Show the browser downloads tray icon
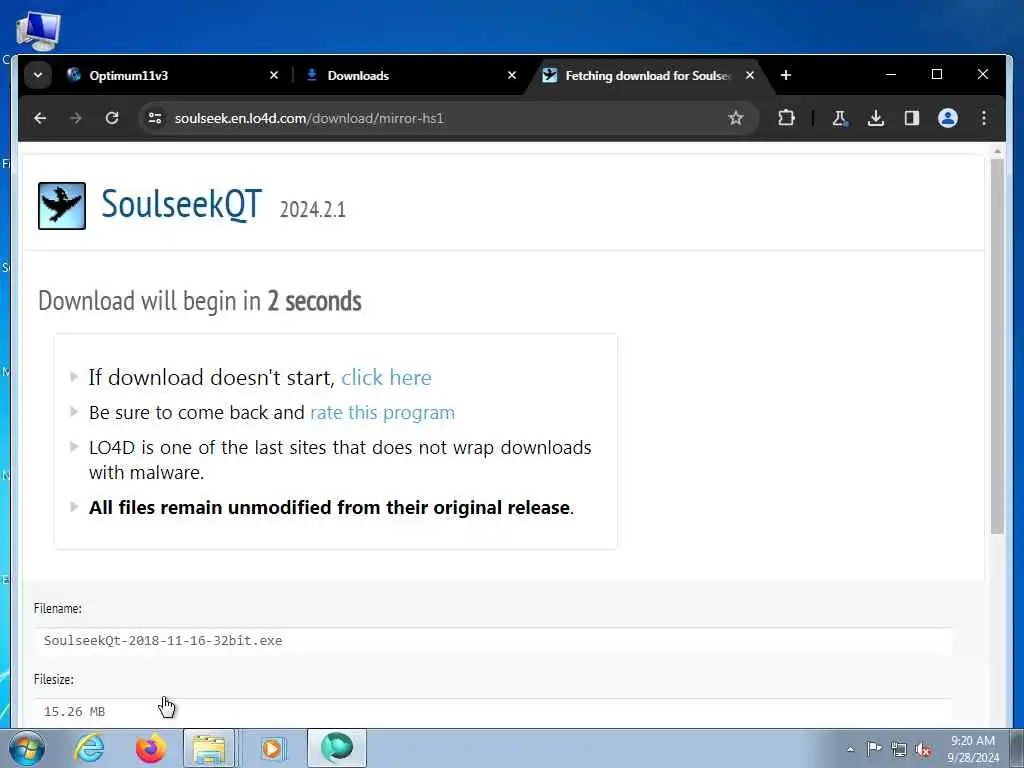This screenshot has height=768, width=1024. (x=876, y=118)
